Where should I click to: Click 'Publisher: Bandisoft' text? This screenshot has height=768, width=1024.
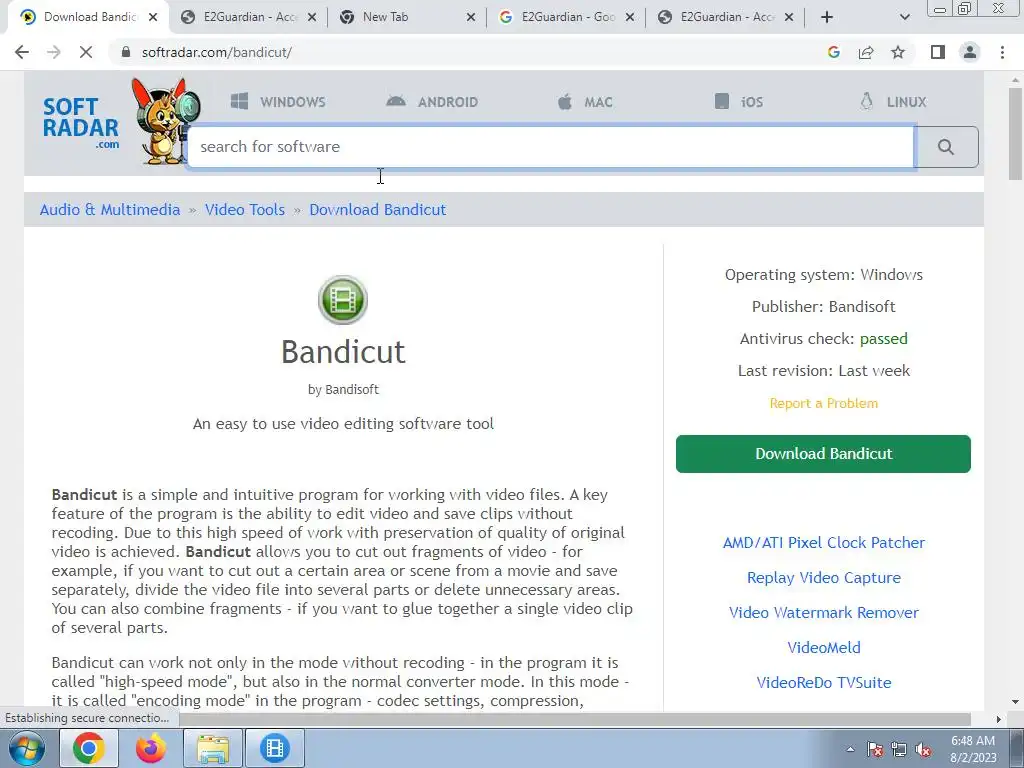pyautogui.click(x=824, y=307)
